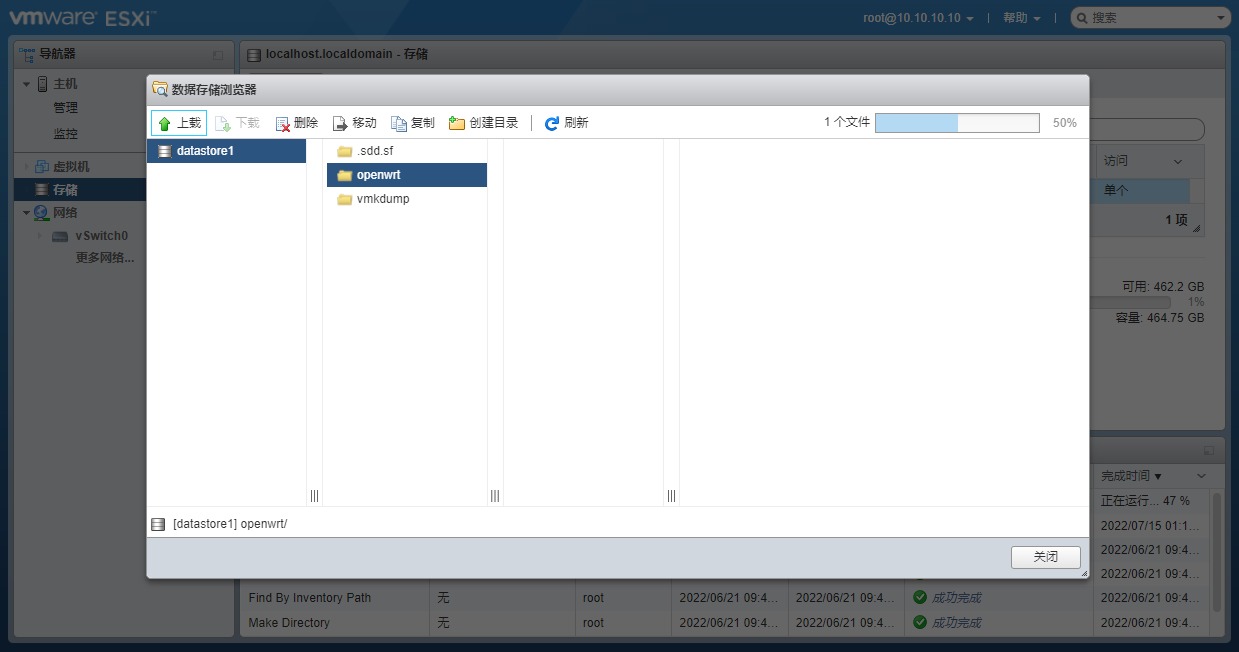Select 网络 in the navigator
The width and height of the screenshot is (1239, 652).
tap(65, 213)
